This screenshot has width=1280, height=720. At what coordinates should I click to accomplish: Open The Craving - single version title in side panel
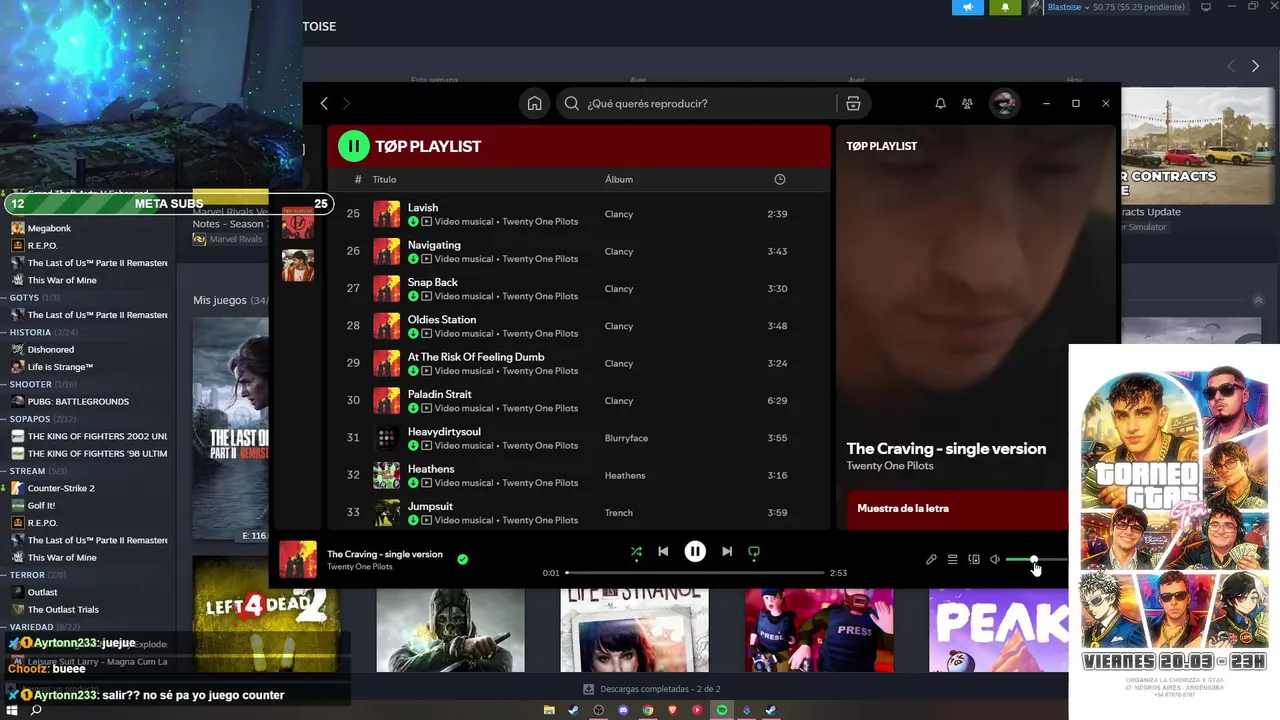point(946,449)
